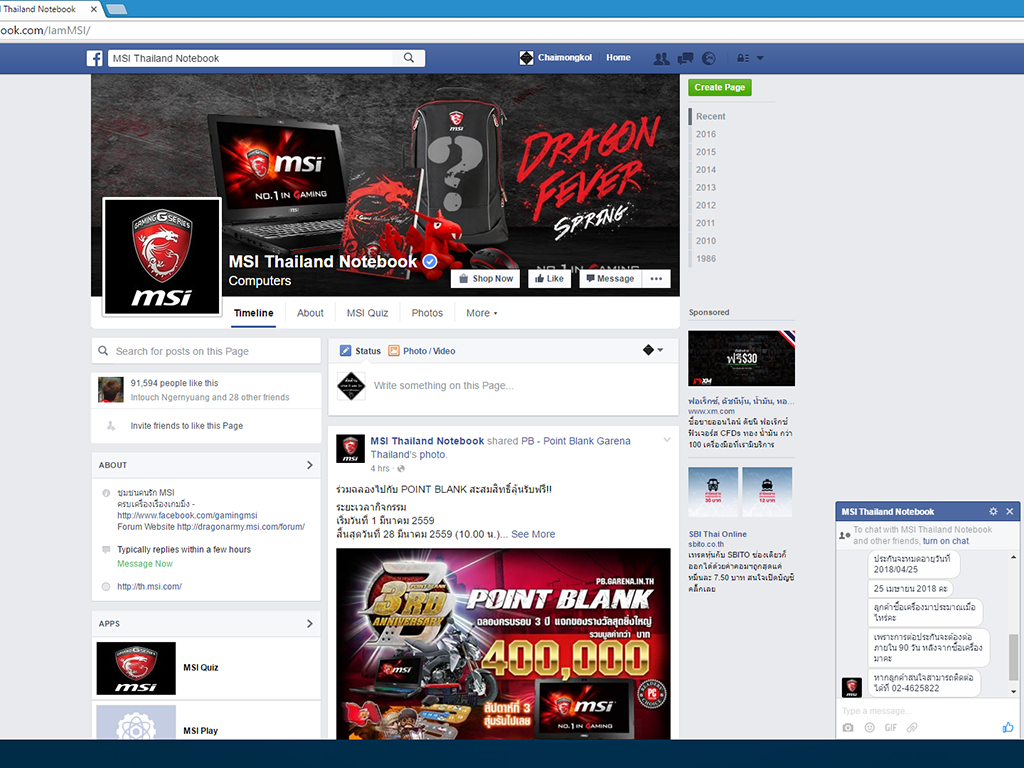Click Search for posts on this Page field
The width and height of the screenshot is (1024, 768).
click(206, 351)
